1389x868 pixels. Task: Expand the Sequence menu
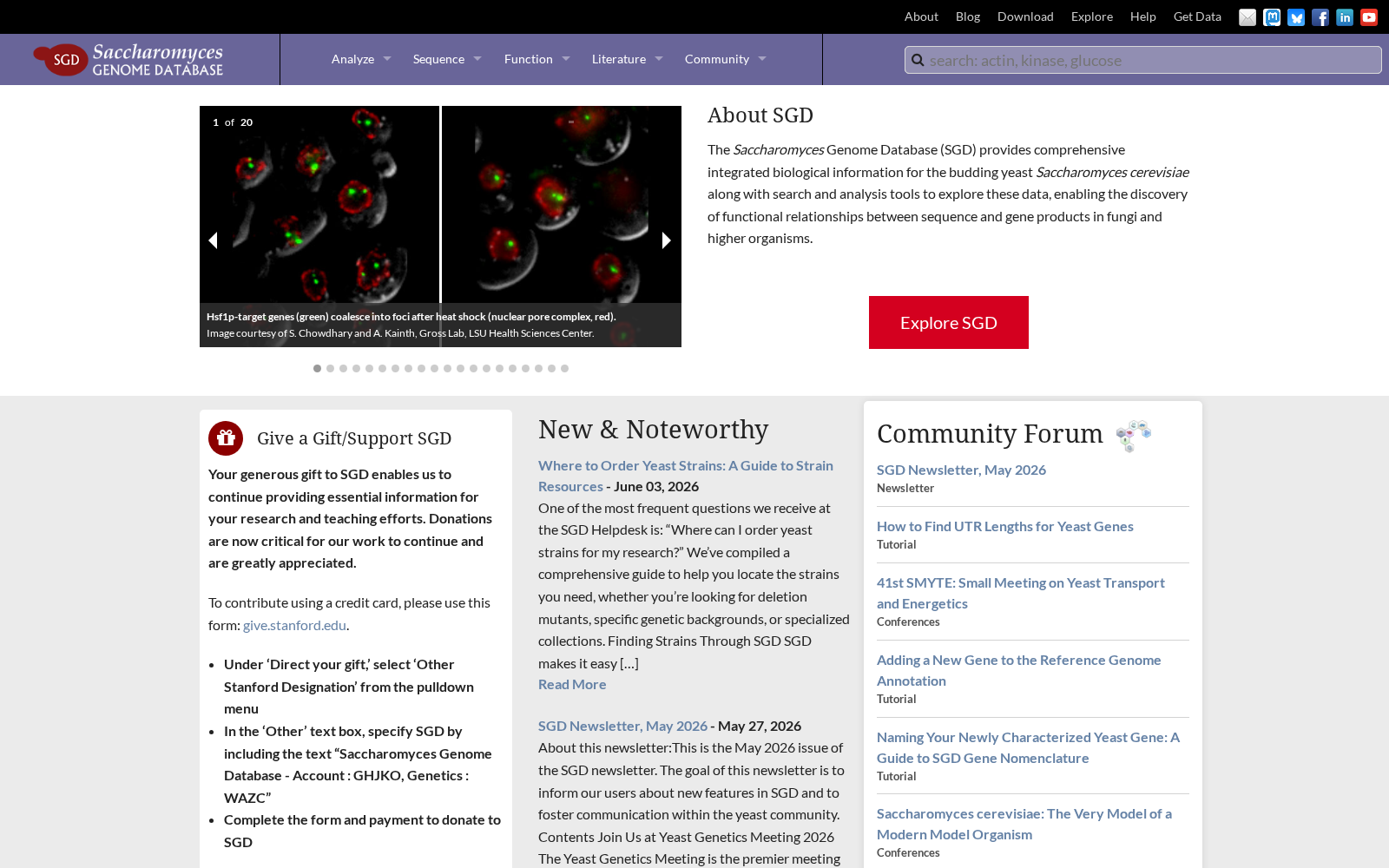click(447, 59)
